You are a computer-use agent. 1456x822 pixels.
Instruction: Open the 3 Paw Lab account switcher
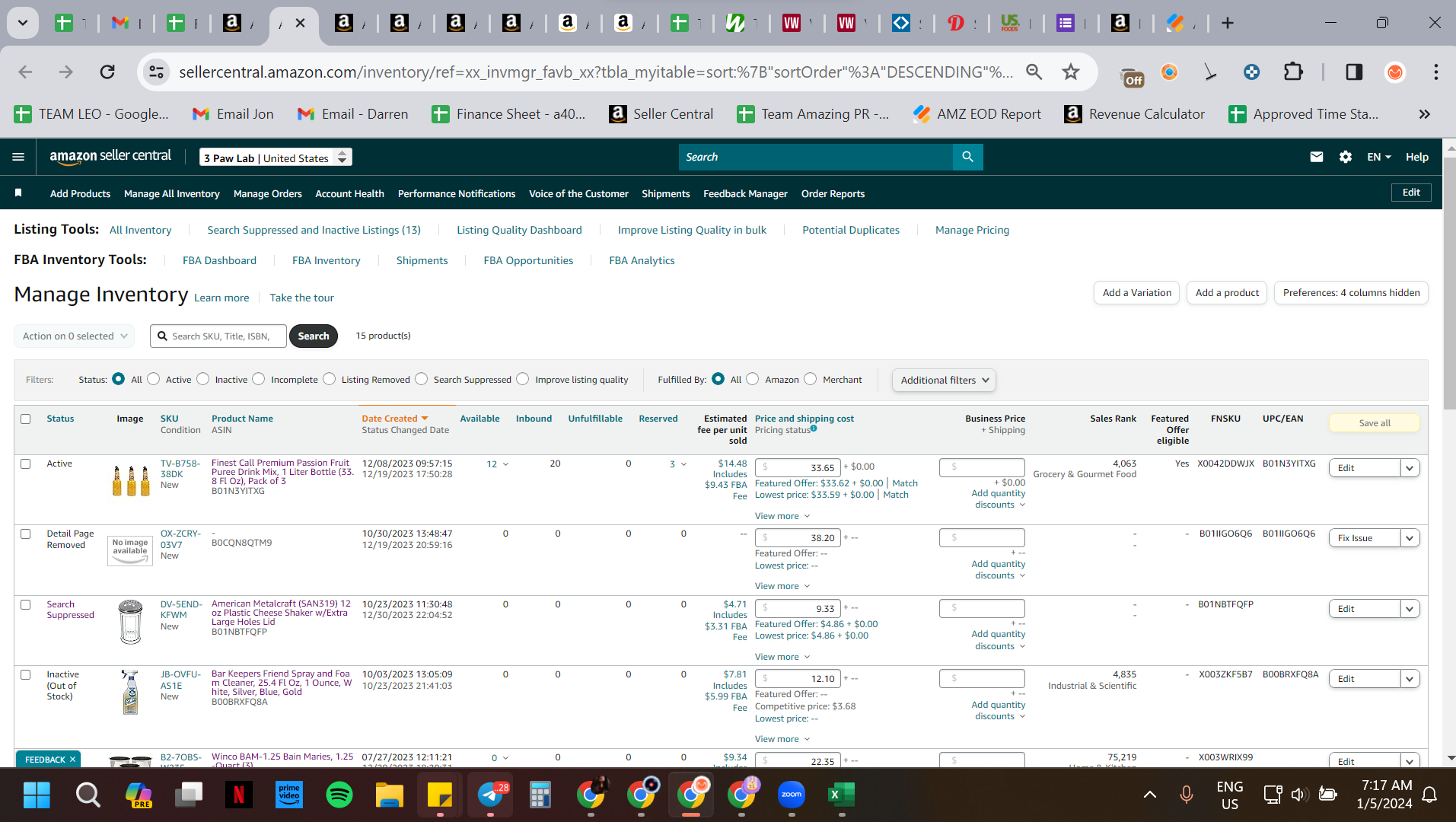tap(276, 158)
